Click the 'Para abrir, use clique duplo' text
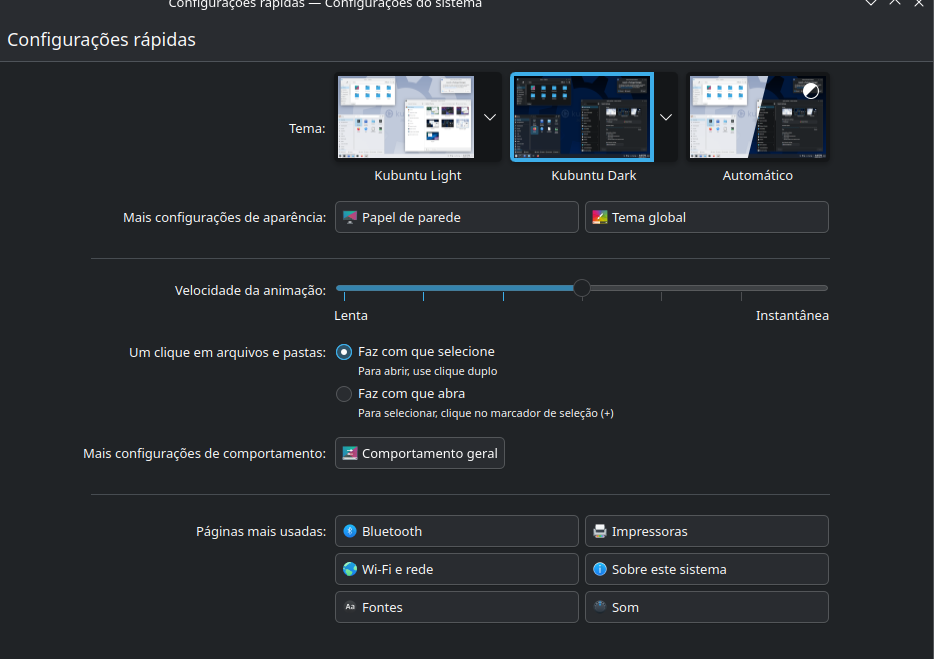Screen dimensions: 934x659 [x=427, y=371]
